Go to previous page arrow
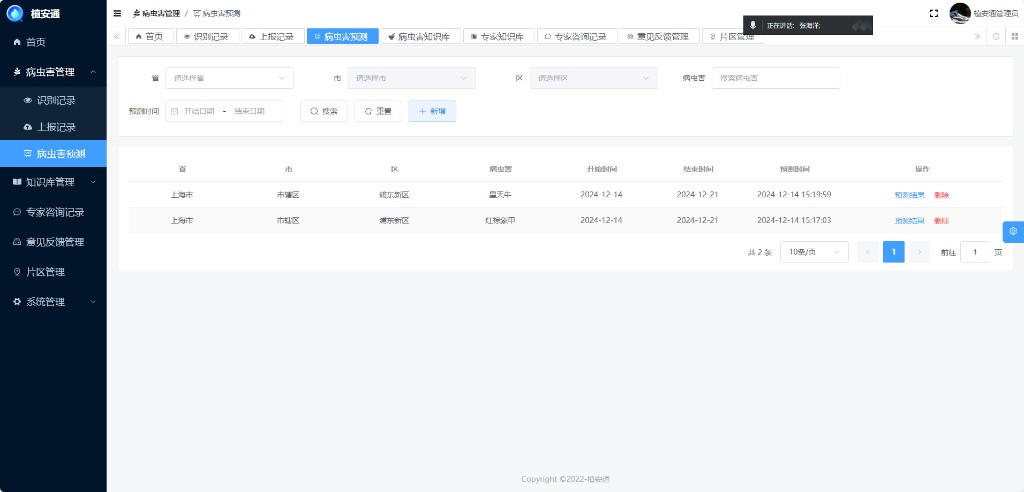This screenshot has height=492, width=1024. point(868,252)
